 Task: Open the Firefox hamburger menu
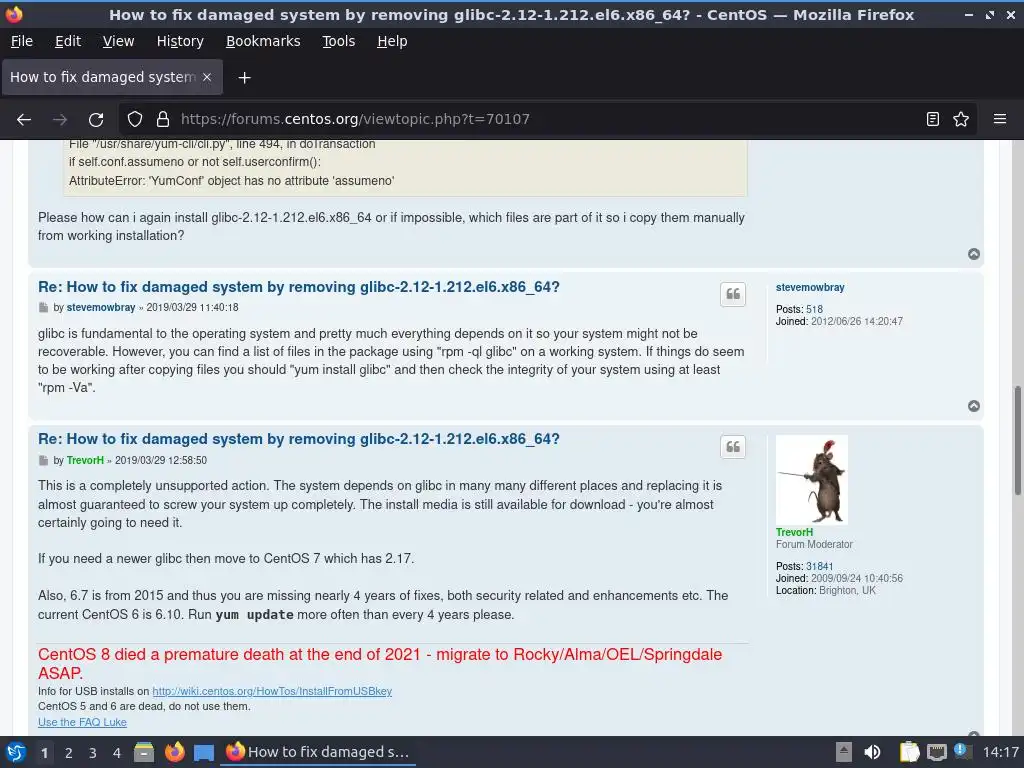(1000, 120)
